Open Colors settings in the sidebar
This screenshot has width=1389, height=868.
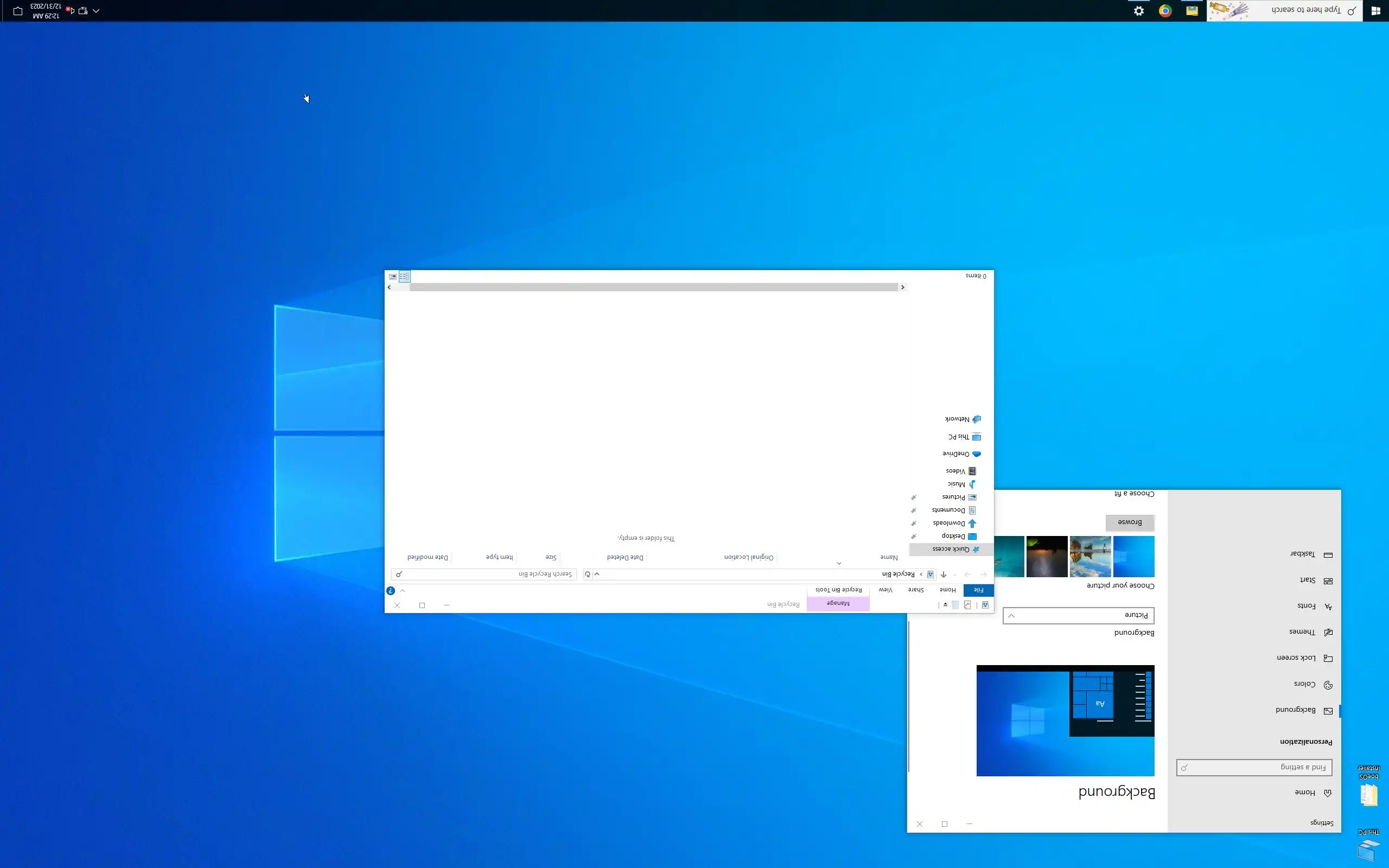[x=1304, y=684]
